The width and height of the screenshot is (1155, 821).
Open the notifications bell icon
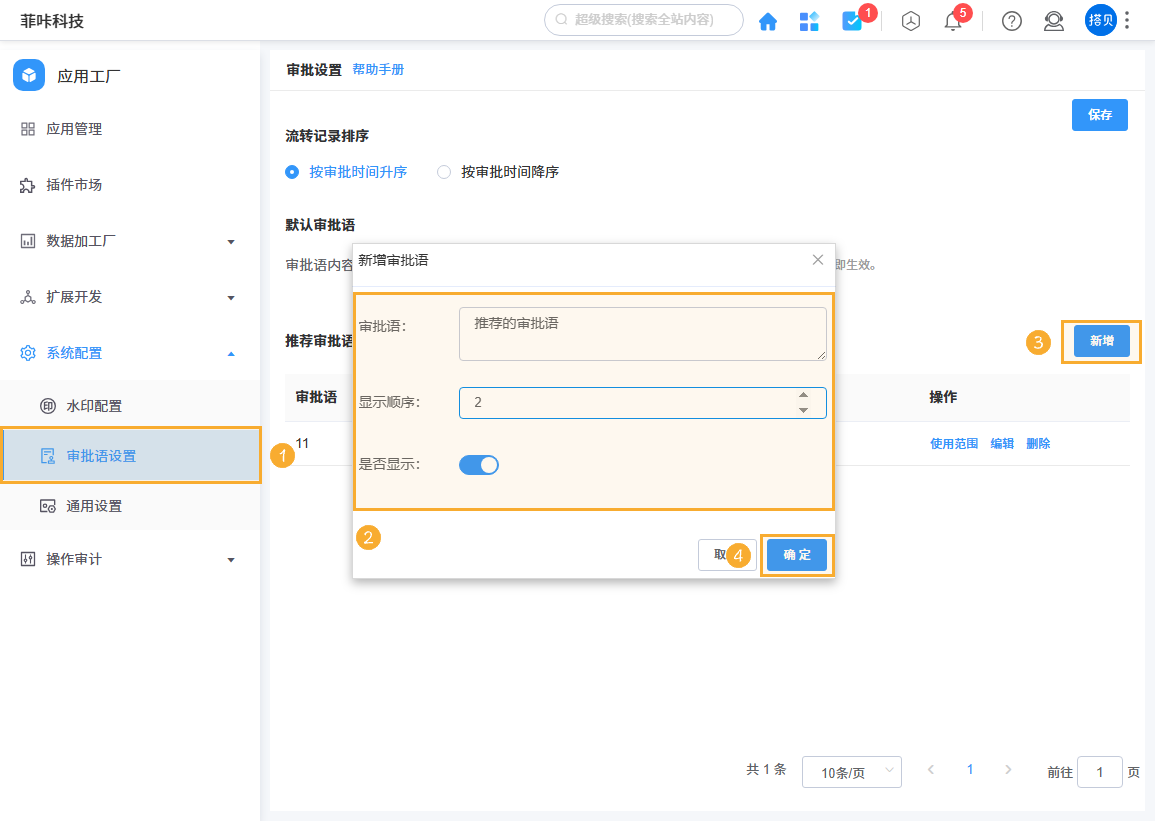coord(952,21)
